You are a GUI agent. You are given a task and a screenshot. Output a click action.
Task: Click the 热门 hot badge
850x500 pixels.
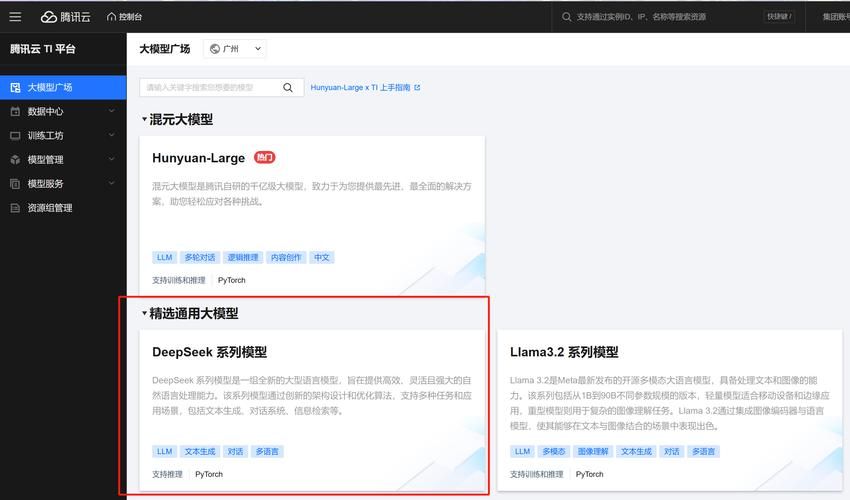pyautogui.click(x=265, y=157)
